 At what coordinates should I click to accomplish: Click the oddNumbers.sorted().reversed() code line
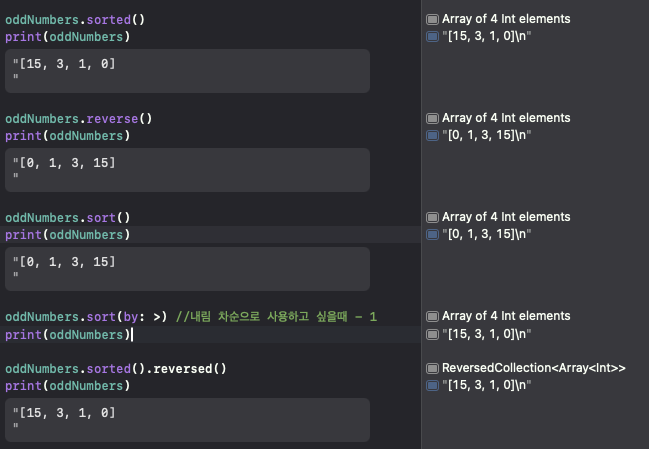tap(116, 369)
